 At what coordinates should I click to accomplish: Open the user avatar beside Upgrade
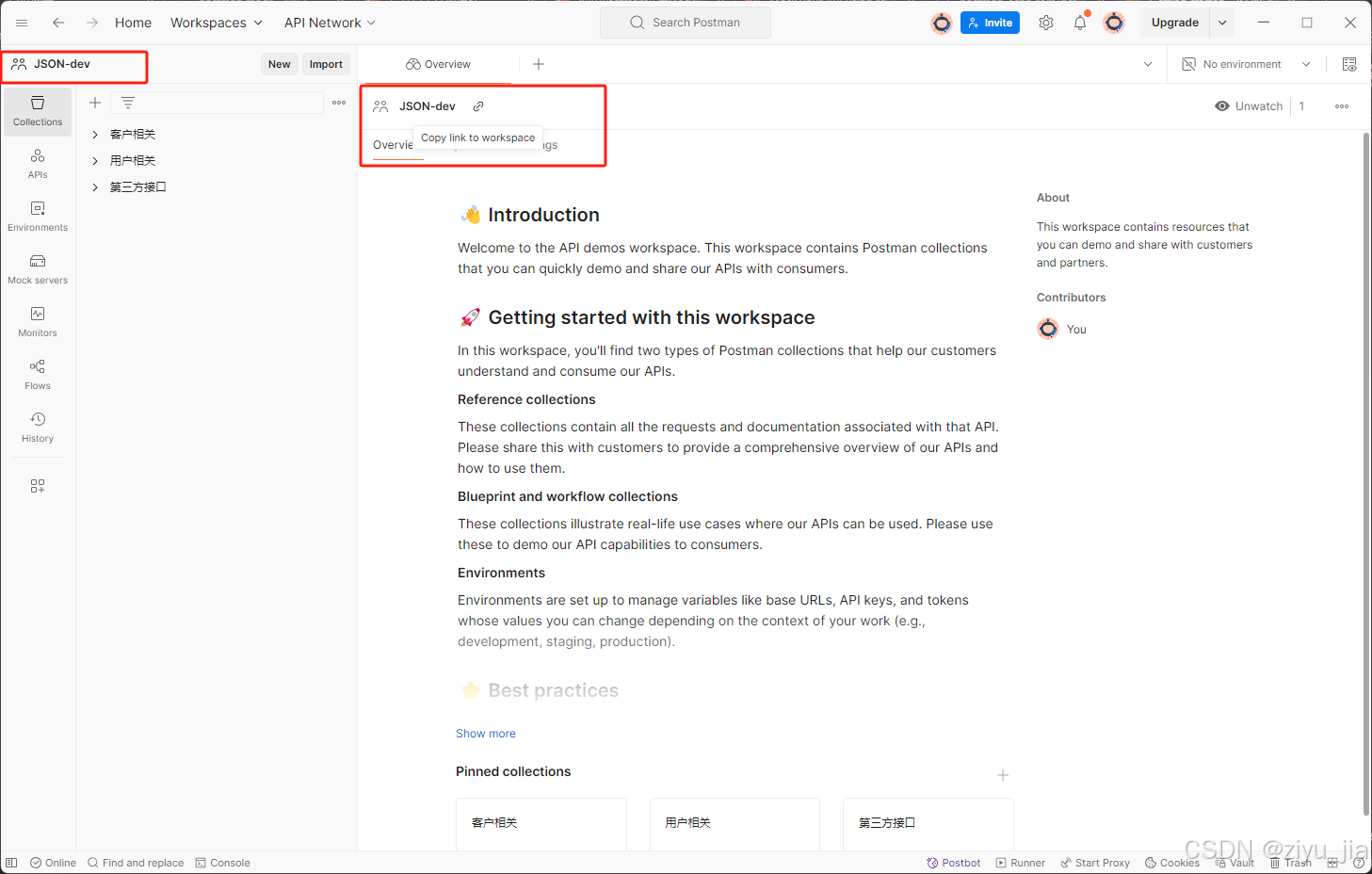1114,23
